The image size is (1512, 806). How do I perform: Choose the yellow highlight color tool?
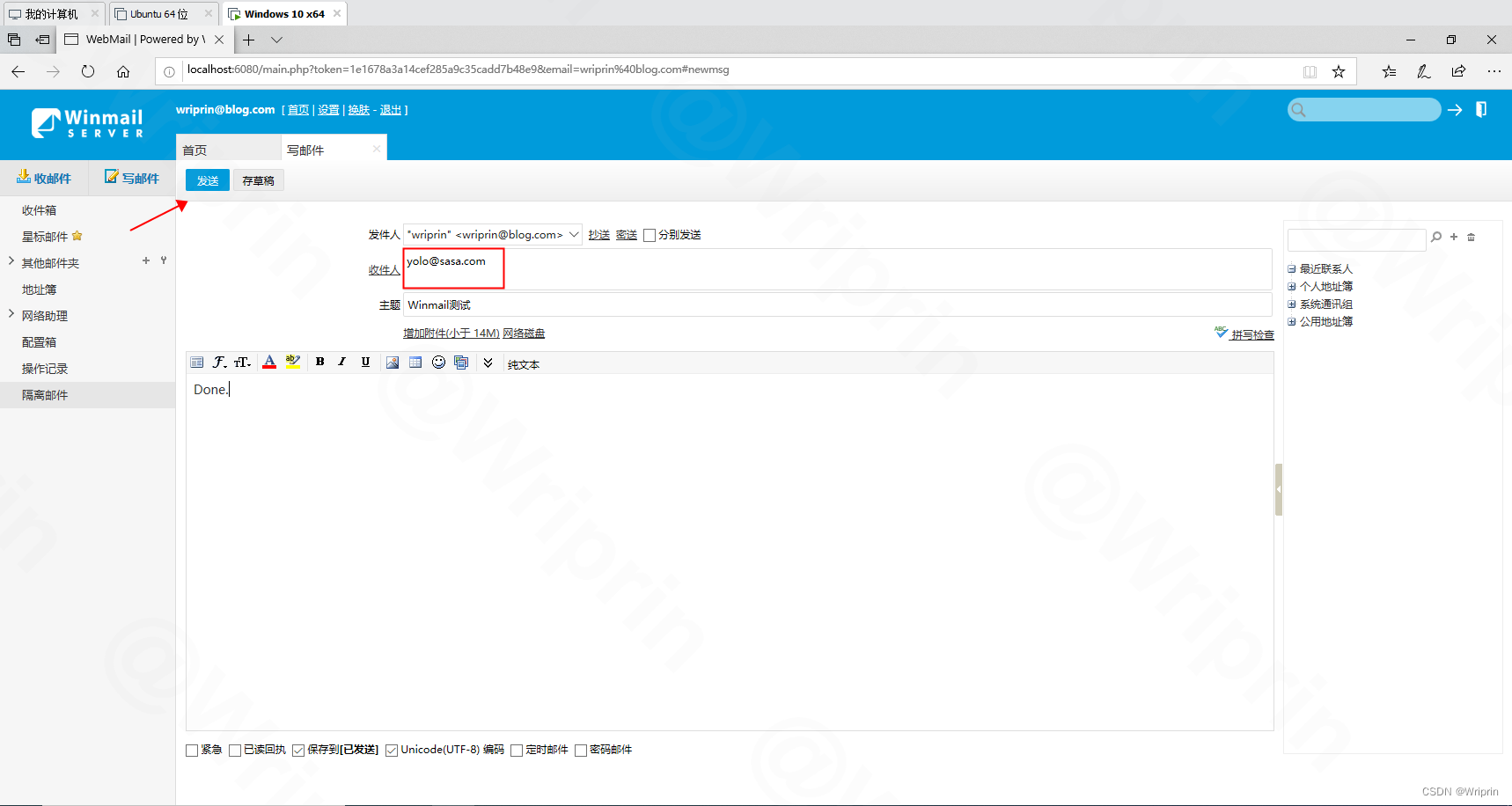coord(293,363)
